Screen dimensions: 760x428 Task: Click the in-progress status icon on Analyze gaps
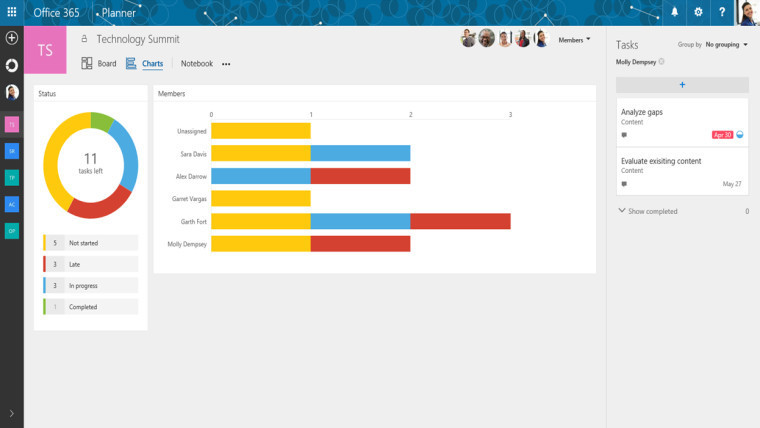click(x=740, y=134)
